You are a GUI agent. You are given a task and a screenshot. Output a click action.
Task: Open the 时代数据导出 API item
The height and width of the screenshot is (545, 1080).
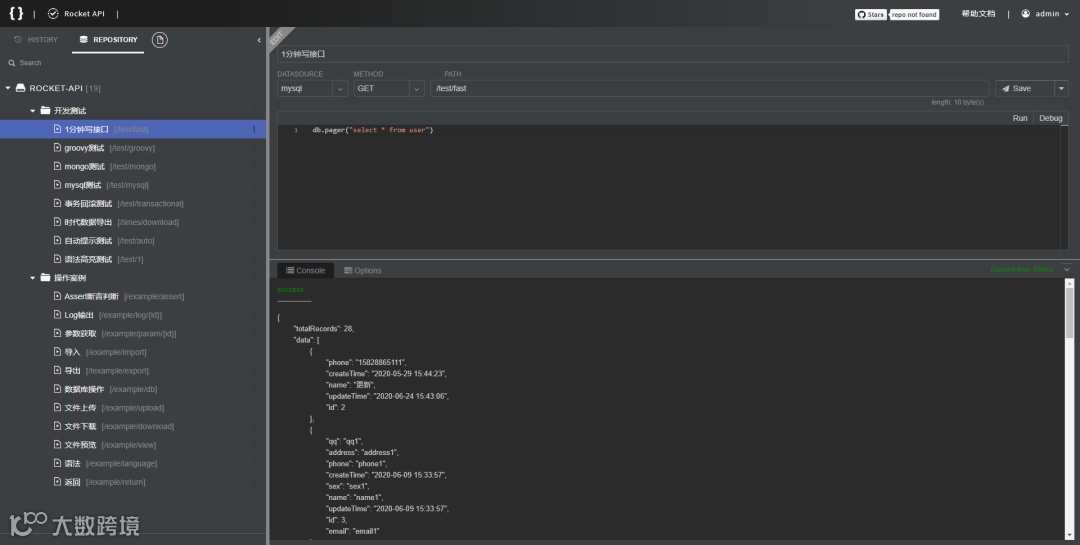(x=132, y=222)
